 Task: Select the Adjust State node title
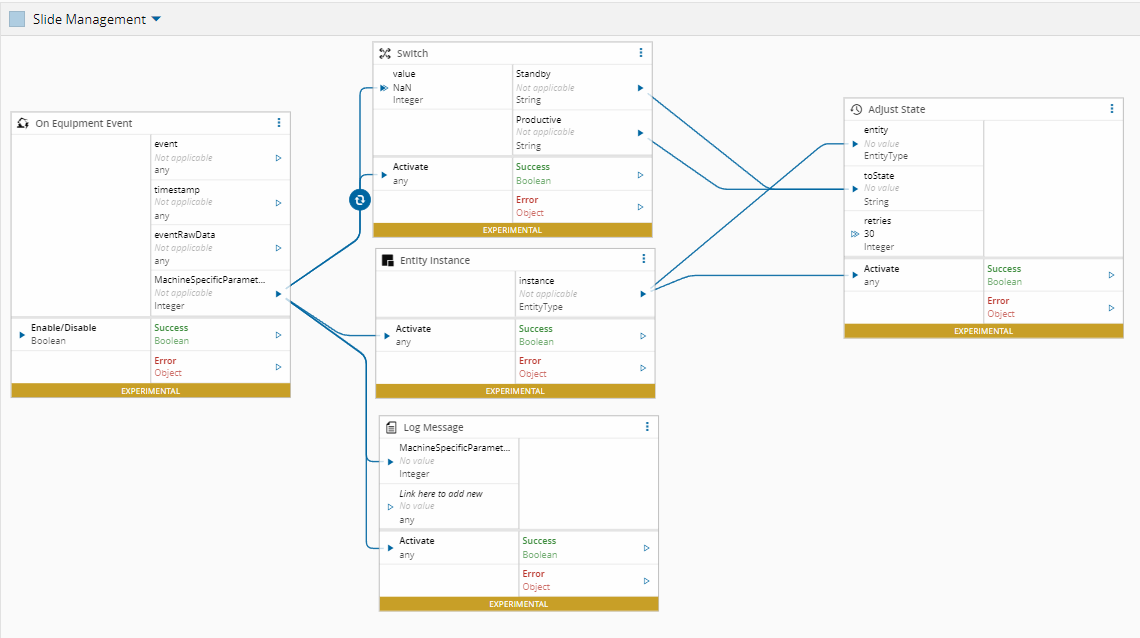click(x=896, y=109)
